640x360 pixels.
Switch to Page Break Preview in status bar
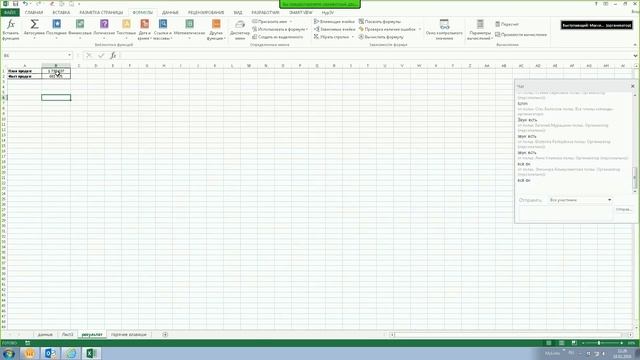(574, 343)
